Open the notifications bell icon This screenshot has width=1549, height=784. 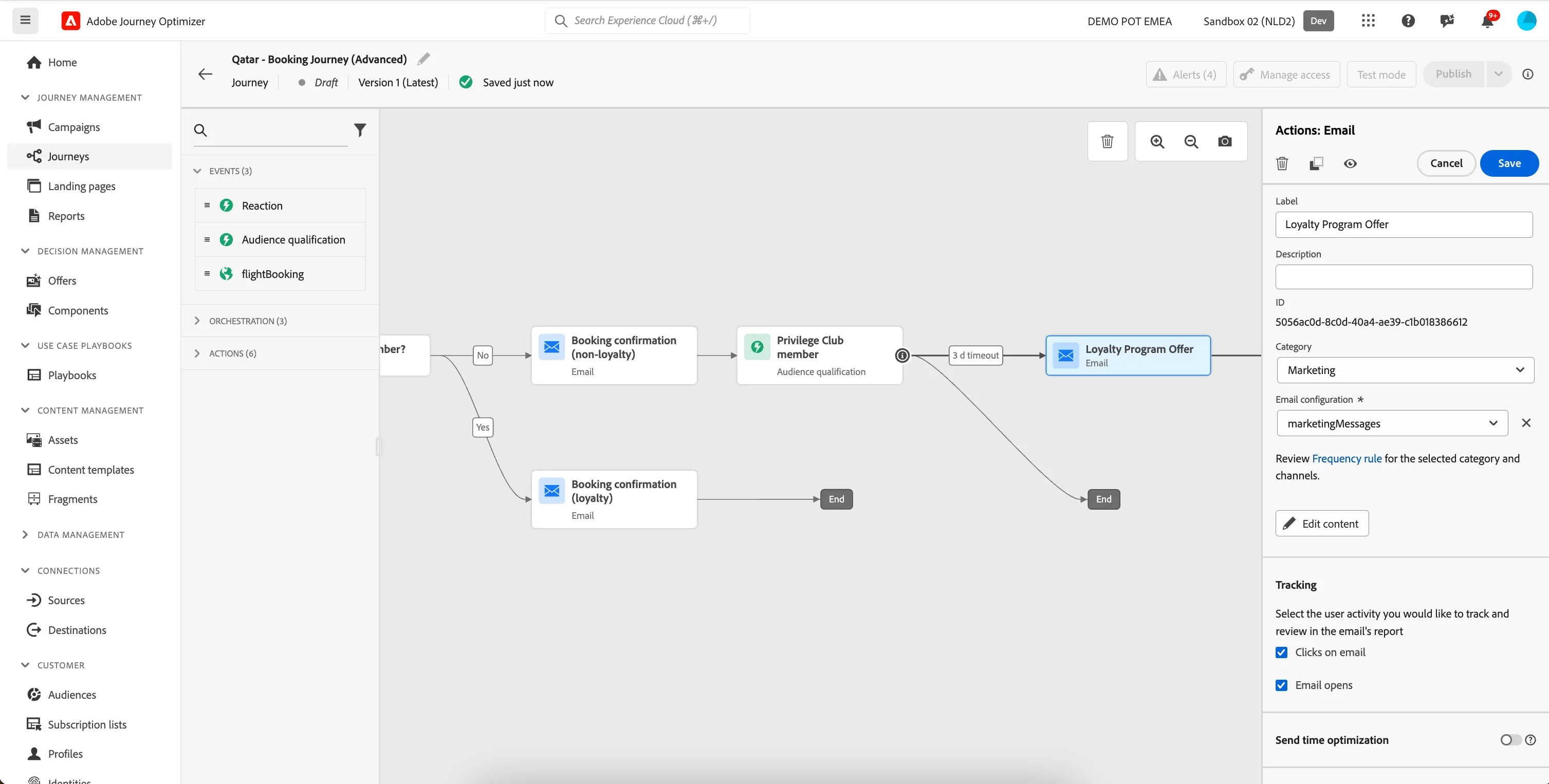[x=1487, y=21]
